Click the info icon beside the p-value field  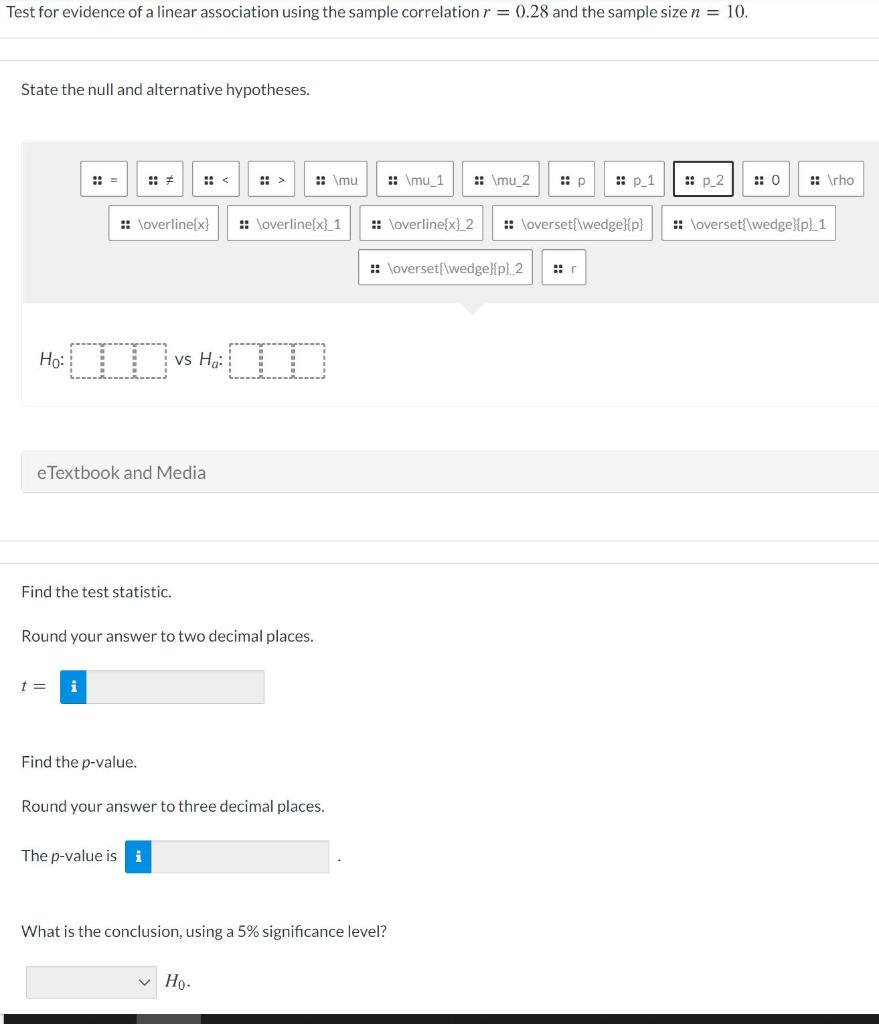coord(138,856)
